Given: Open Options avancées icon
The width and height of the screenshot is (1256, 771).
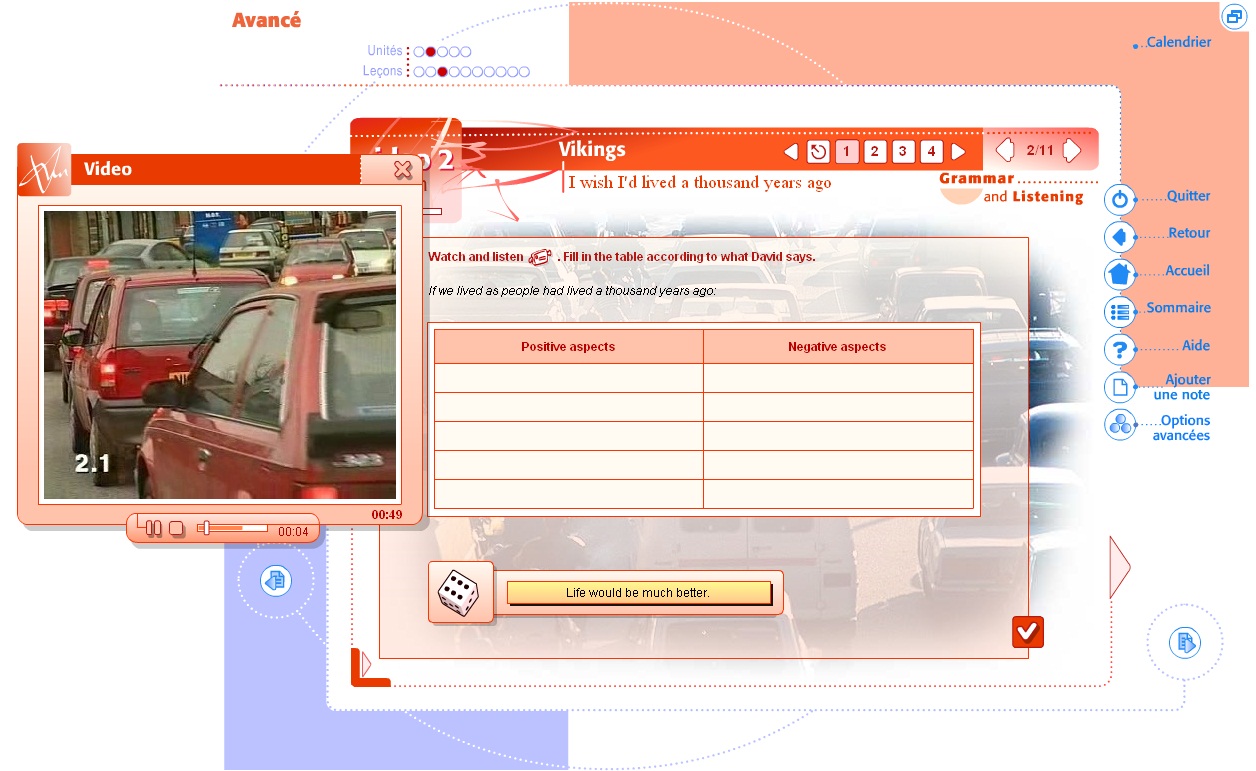Looking at the screenshot, I should click(x=1119, y=425).
